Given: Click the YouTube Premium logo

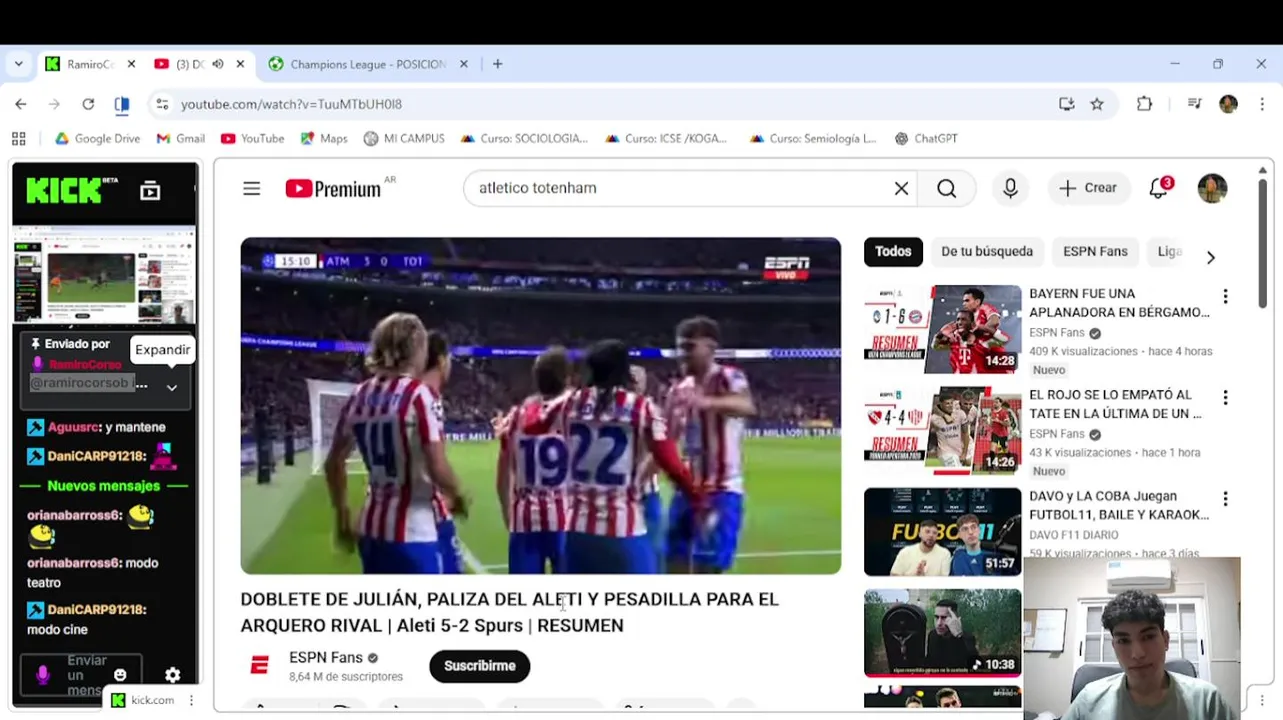Looking at the screenshot, I should pos(333,188).
